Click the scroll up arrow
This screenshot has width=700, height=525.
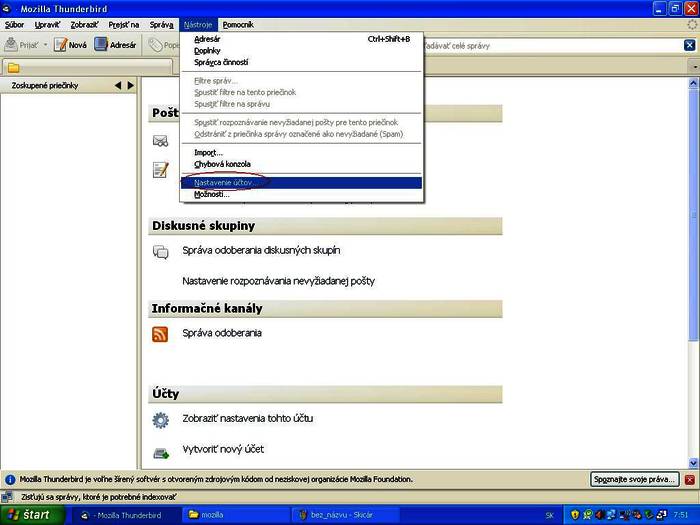(x=693, y=83)
